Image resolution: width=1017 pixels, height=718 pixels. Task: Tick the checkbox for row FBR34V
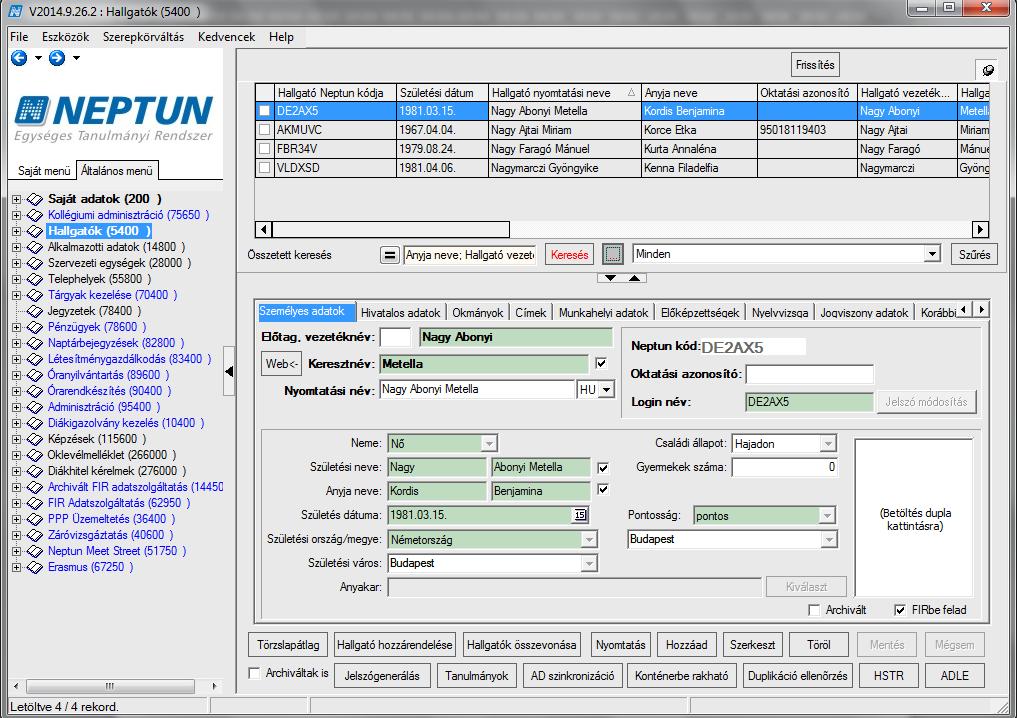[265, 149]
